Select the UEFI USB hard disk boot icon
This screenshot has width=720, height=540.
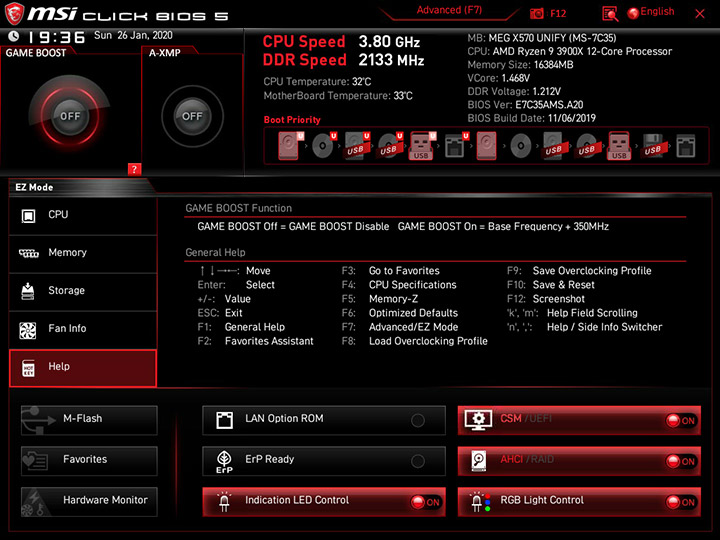tap(357, 146)
